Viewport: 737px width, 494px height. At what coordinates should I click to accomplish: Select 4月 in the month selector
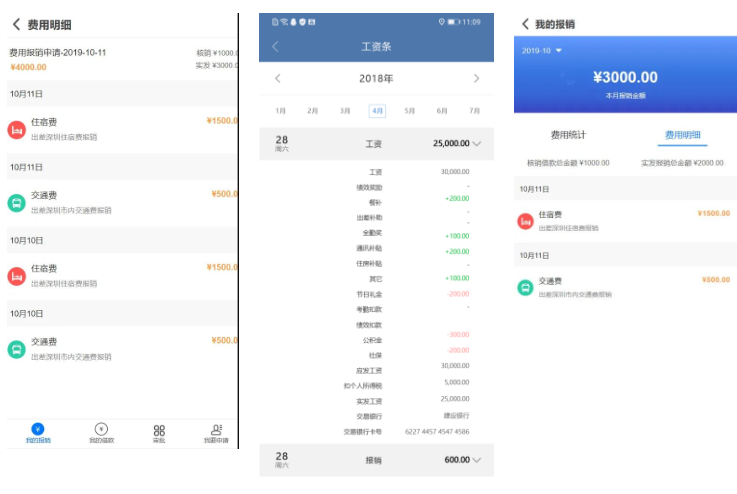(377, 111)
